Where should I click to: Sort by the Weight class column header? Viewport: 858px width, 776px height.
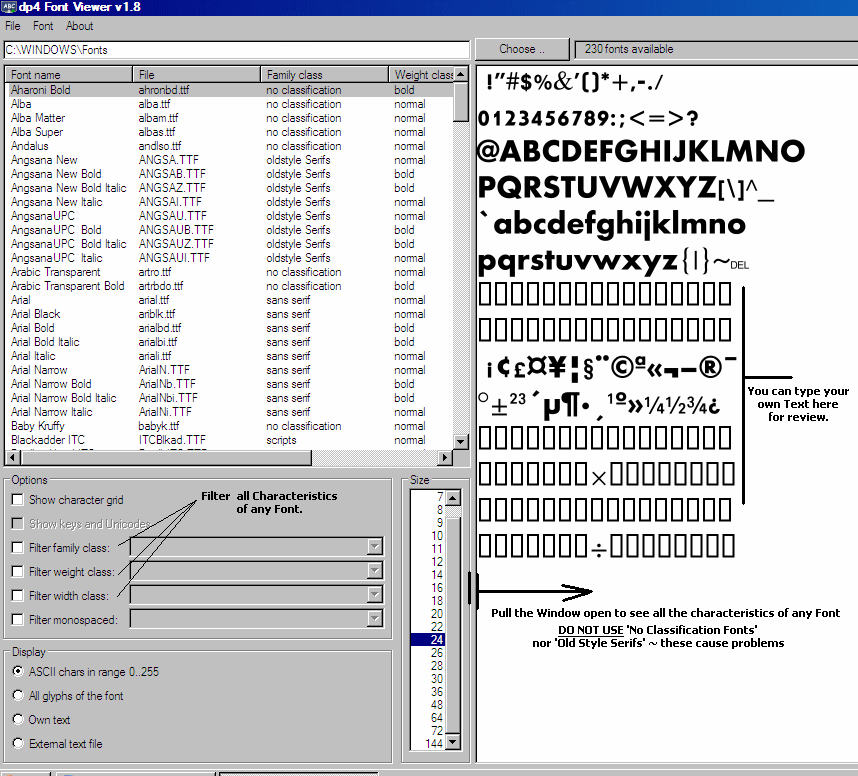pyautogui.click(x=421, y=74)
